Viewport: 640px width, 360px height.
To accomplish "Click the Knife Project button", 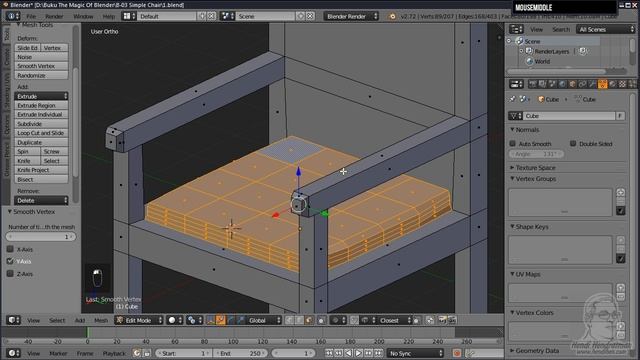I will tap(41, 170).
